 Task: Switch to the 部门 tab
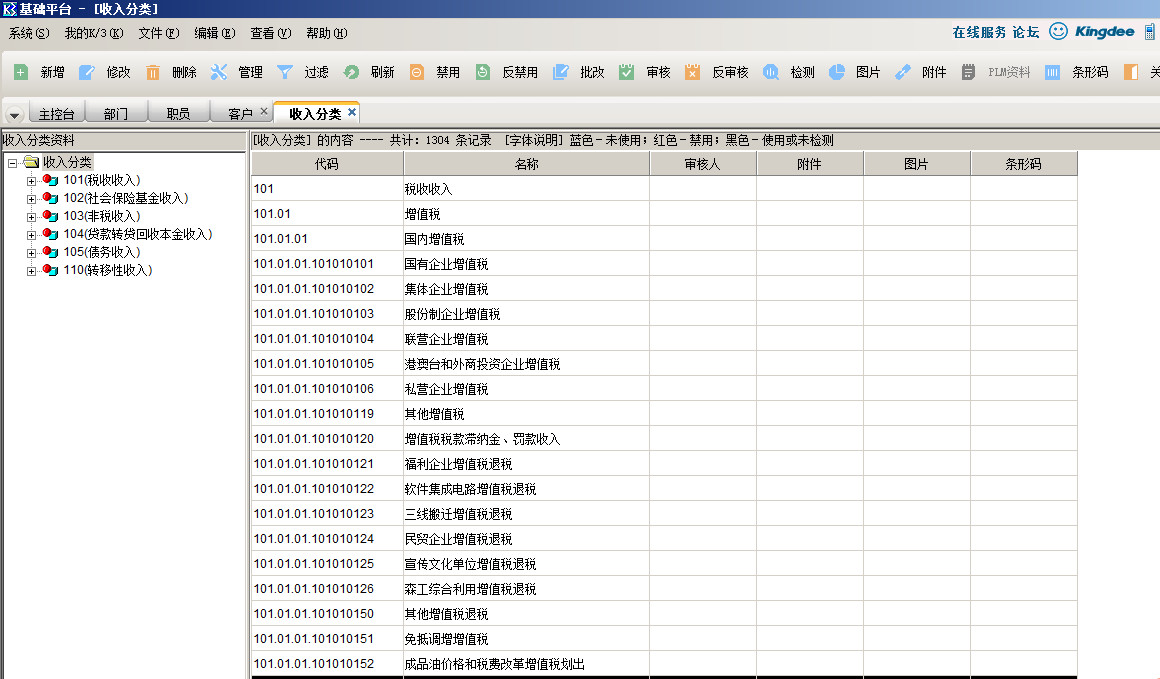(x=116, y=114)
